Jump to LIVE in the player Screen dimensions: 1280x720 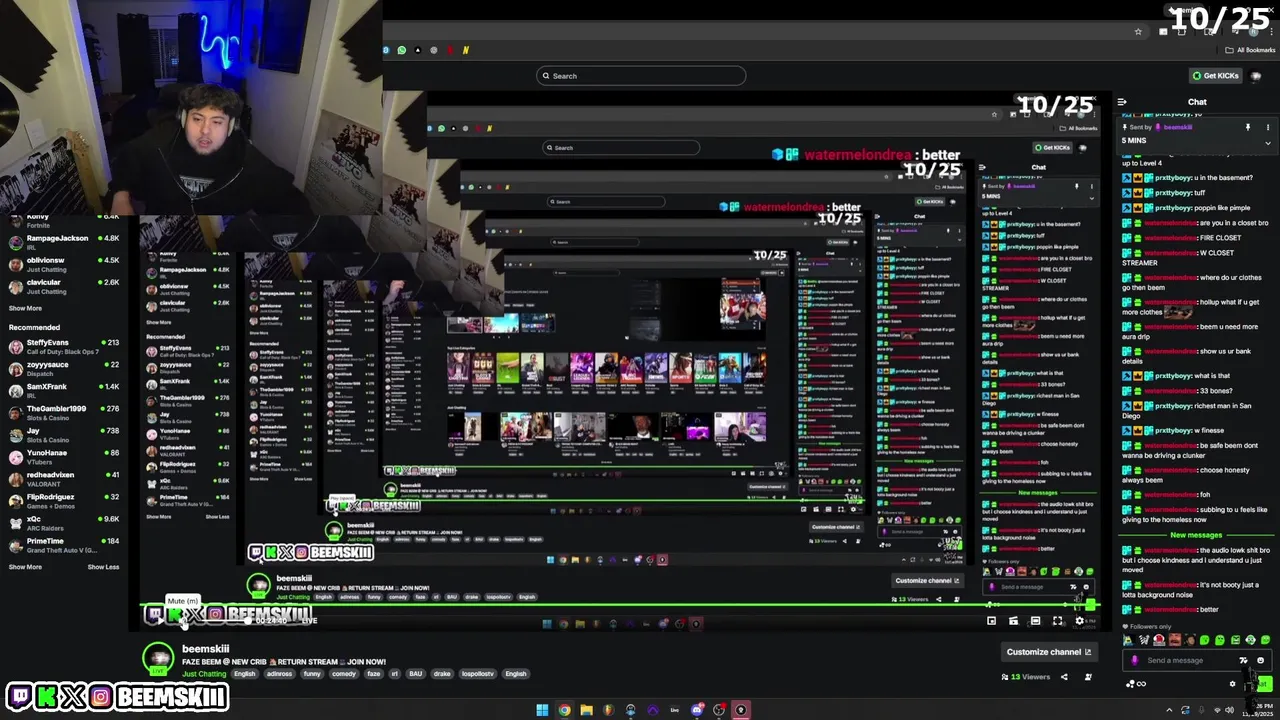coord(309,621)
